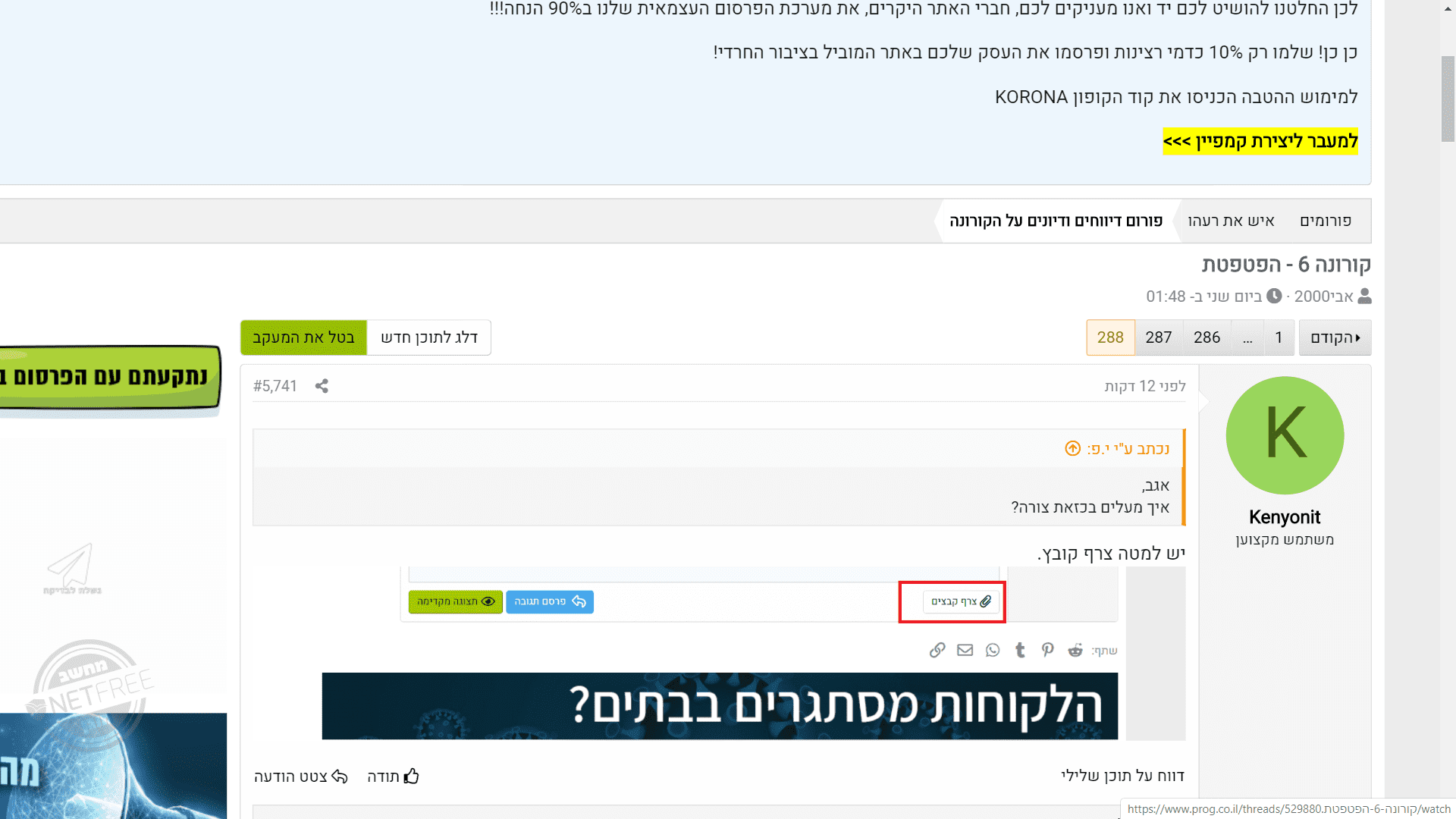Share the post via Pinterest icon
This screenshot has width=1456, height=819.
(1047, 650)
